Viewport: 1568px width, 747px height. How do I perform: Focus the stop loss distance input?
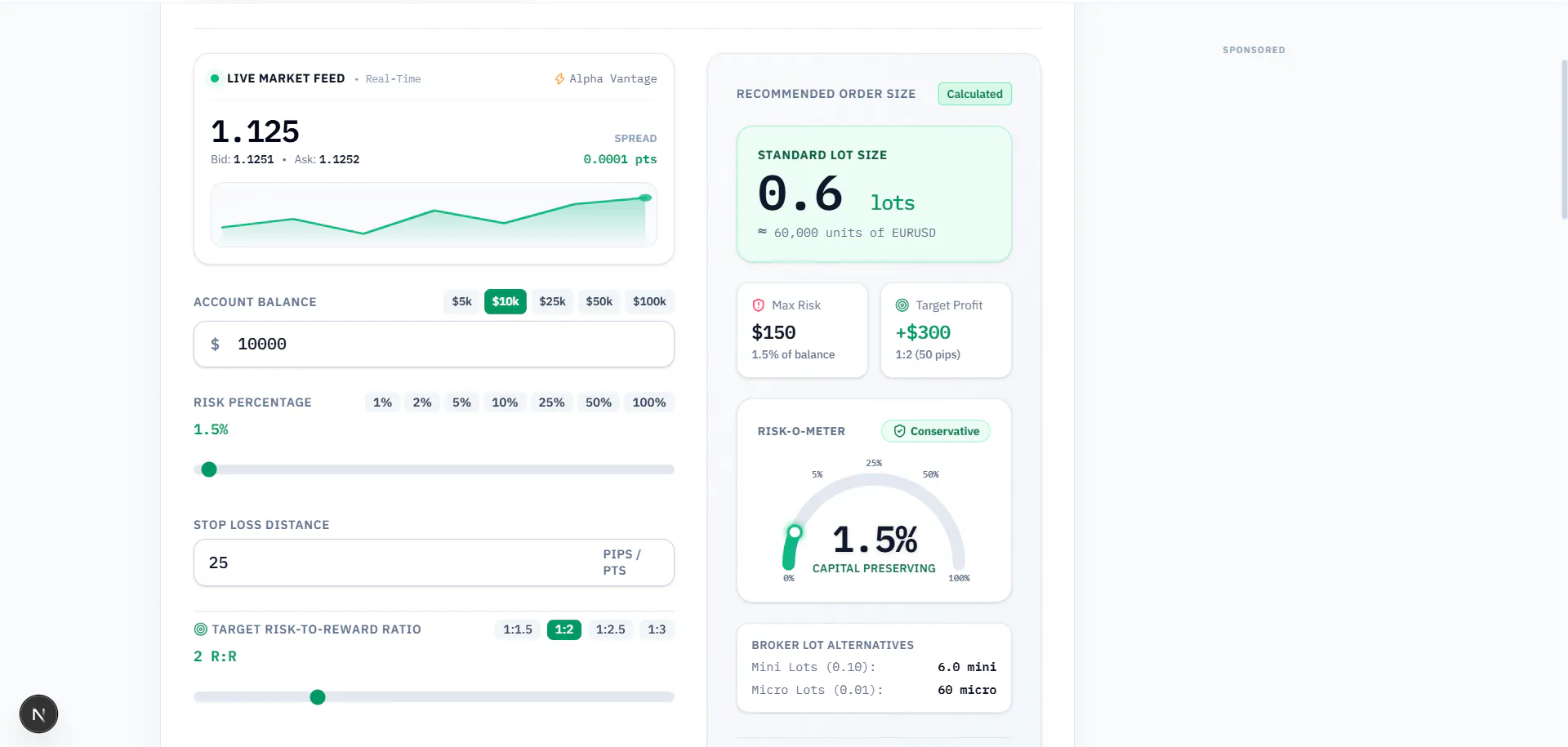coord(434,562)
